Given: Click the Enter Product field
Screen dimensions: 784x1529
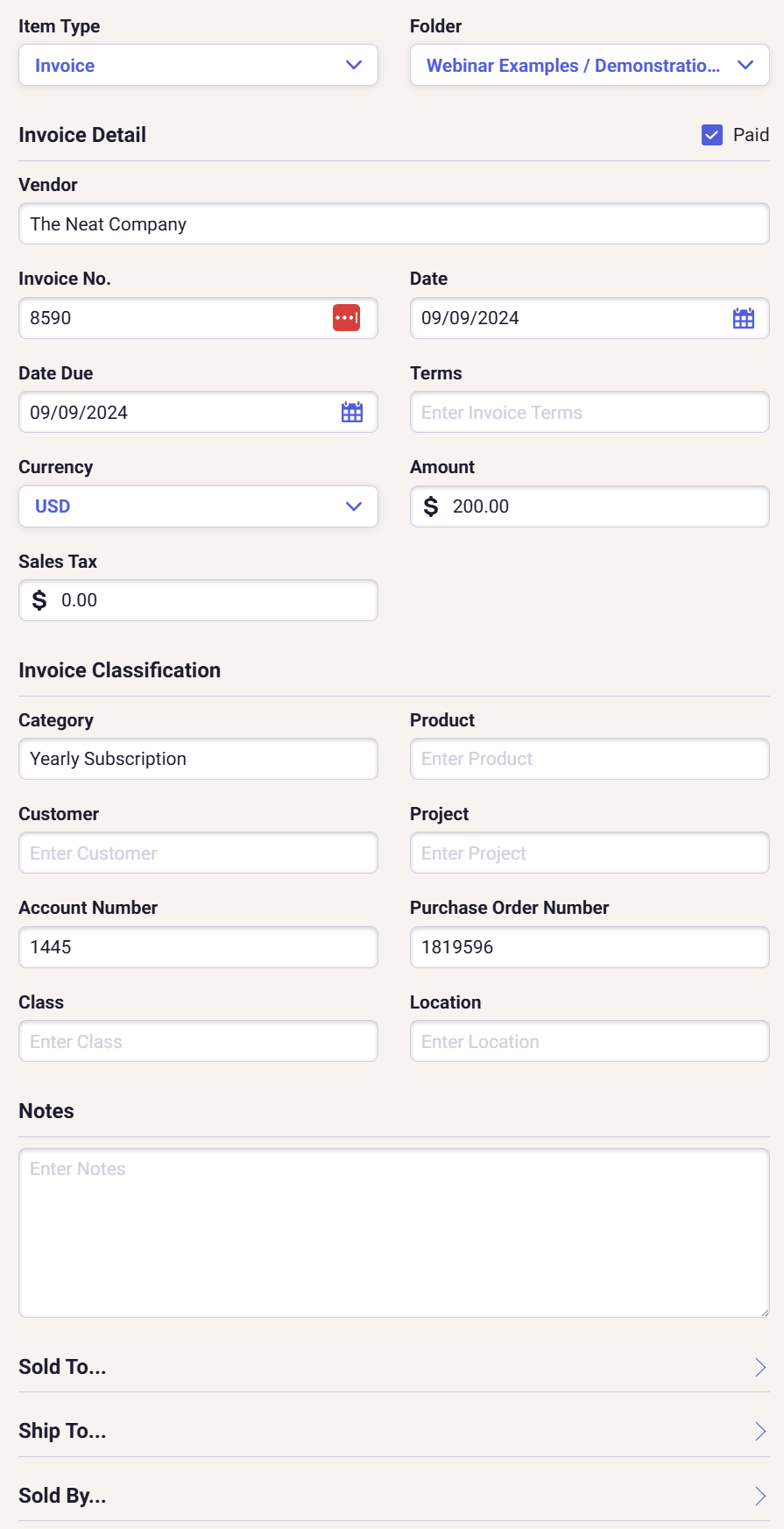Looking at the screenshot, I should tap(590, 759).
